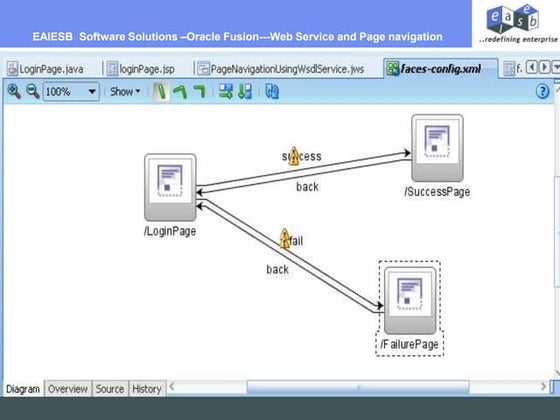Click the horizontal scrollbar thumb

click(358, 387)
